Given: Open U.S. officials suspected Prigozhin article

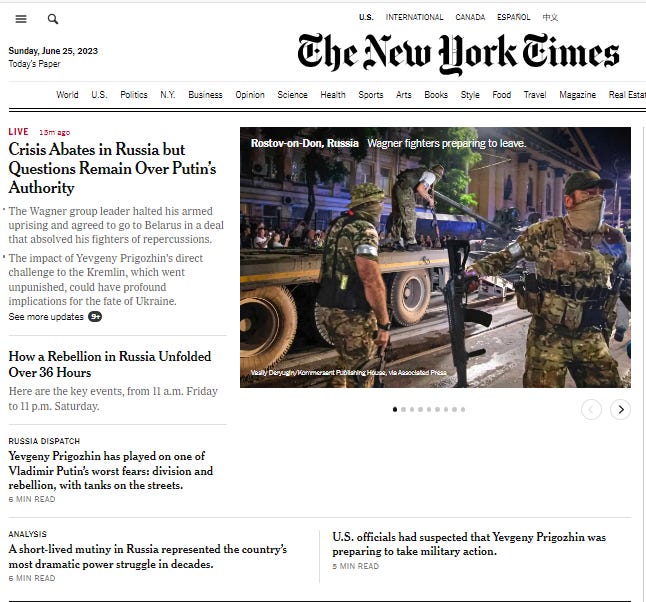Looking at the screenshot, I should pos(469,544).
